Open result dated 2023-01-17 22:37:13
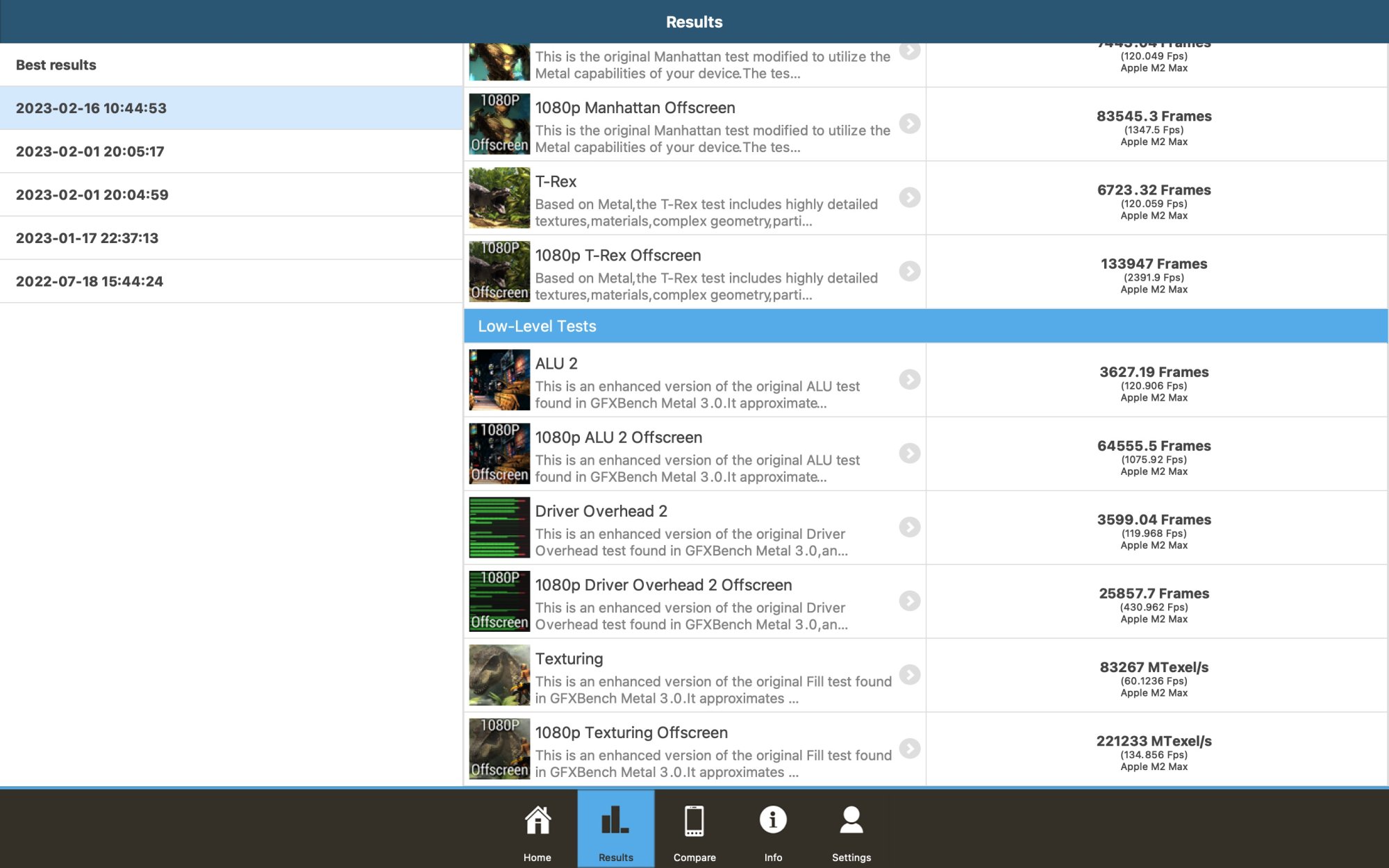Screen dimensions: 1389x868 click(x=88, y=238)
